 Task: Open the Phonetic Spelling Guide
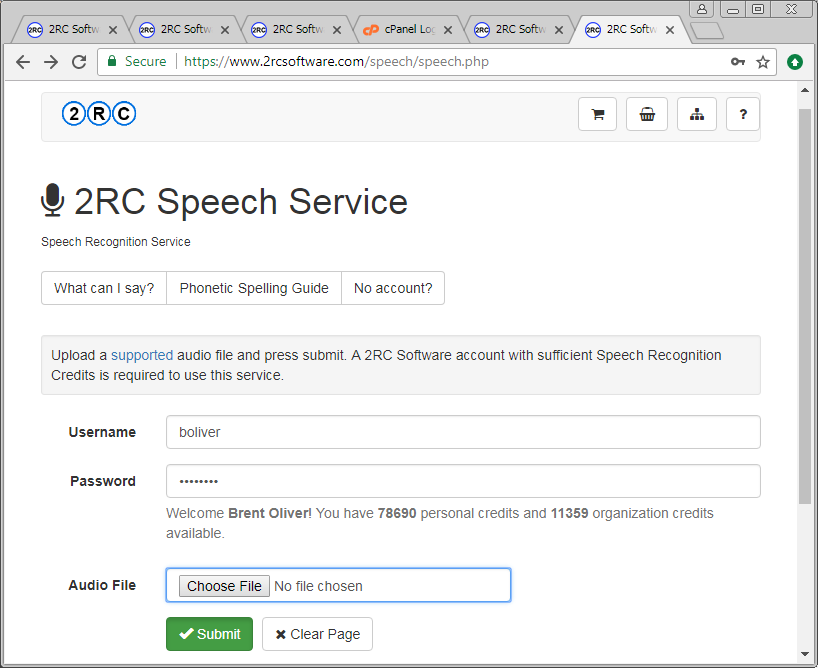coord(254,288)
